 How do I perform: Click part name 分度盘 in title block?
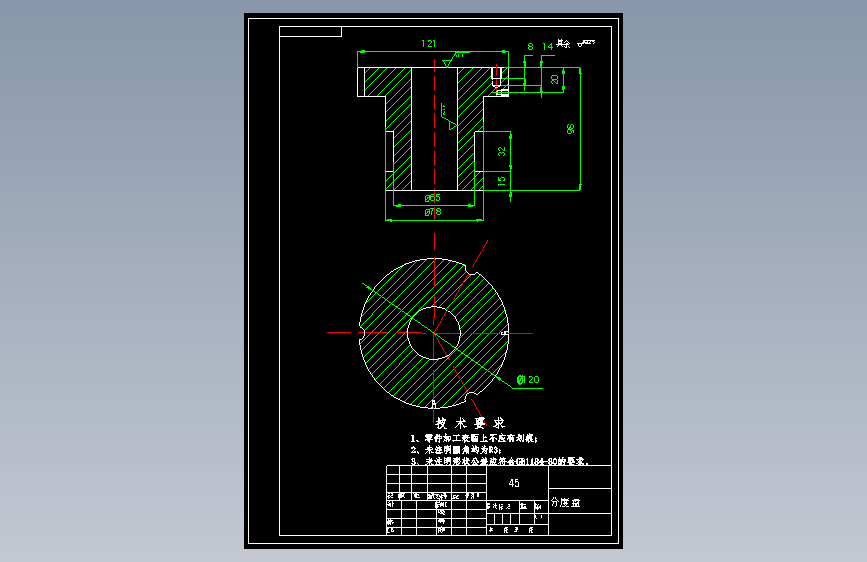[x=565, y=502]
